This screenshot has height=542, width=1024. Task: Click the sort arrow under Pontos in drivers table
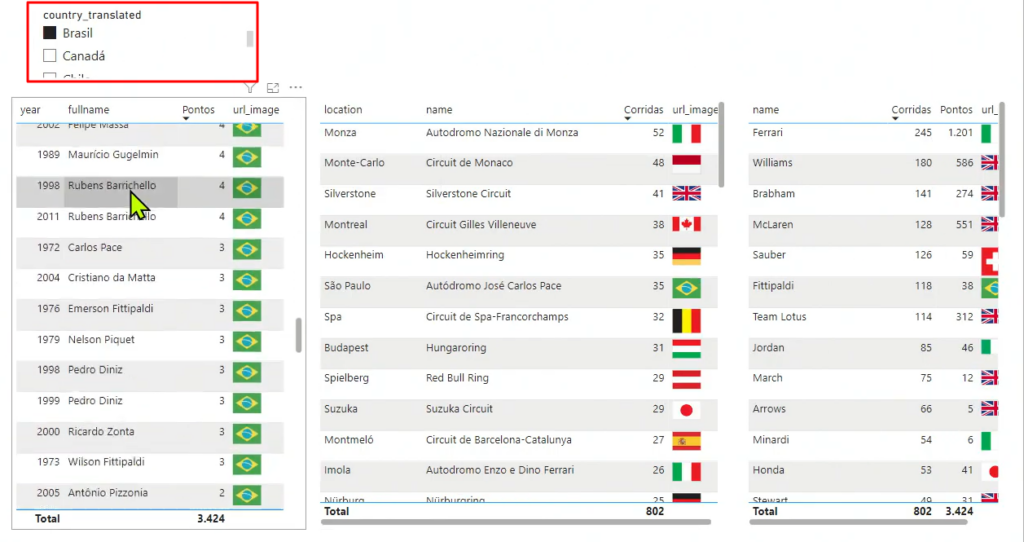[x=187, y=119]
